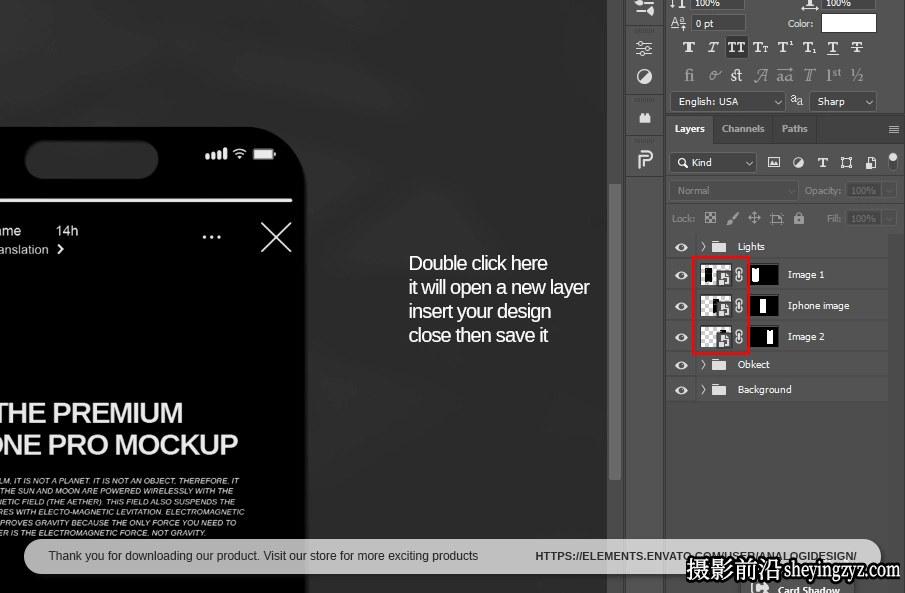905x593 pixels.
Task: Toggle Small Caps text style
Action: pos(760,47)
